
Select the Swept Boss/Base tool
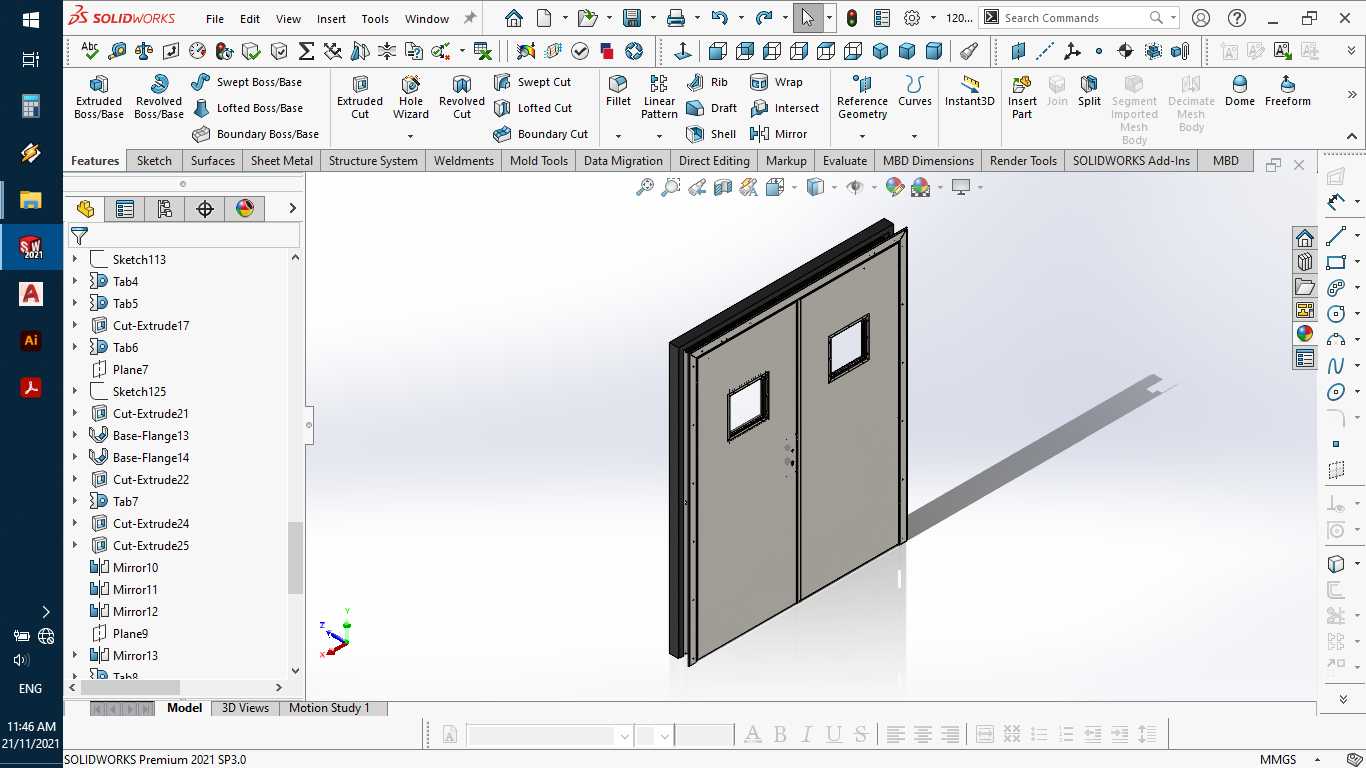[x=246, y=82]
